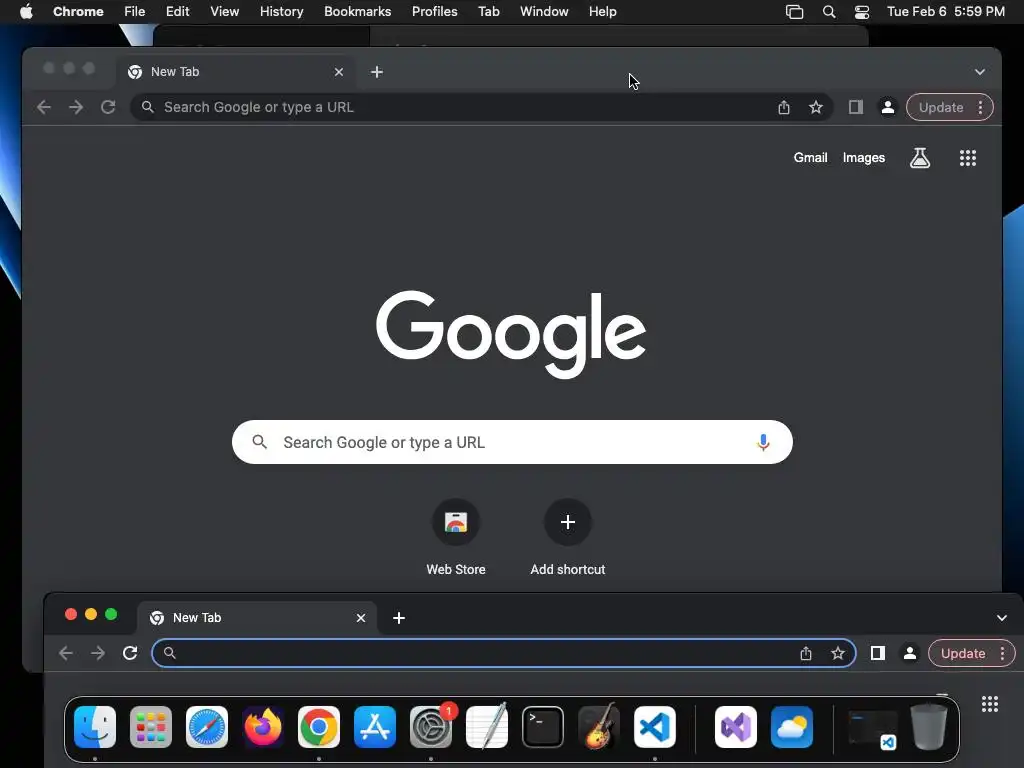
Task: Click share icon in front window address bar
Action: pos(806,653)
